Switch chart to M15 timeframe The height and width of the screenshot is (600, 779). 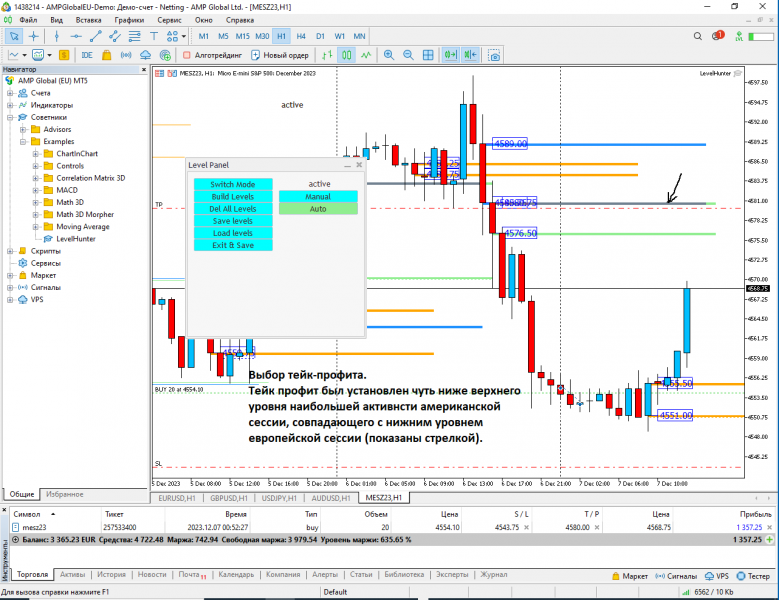[242, 36]
